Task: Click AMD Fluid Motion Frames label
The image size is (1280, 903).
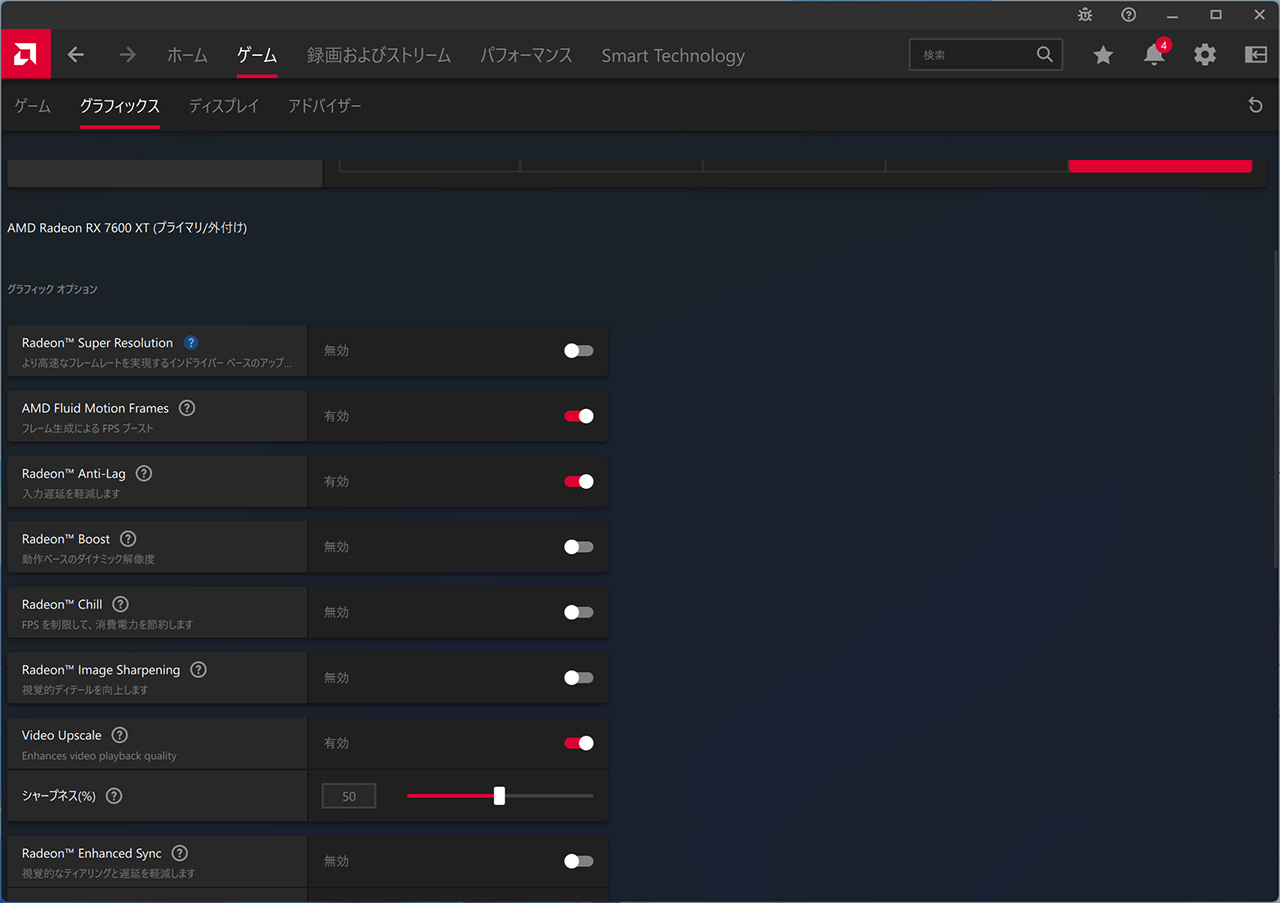Action: point(95,408)
